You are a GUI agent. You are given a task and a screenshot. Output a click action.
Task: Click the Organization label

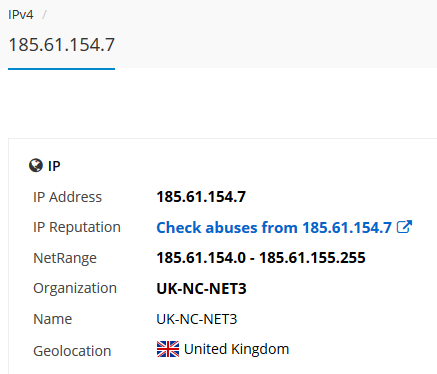pos(75,288)
